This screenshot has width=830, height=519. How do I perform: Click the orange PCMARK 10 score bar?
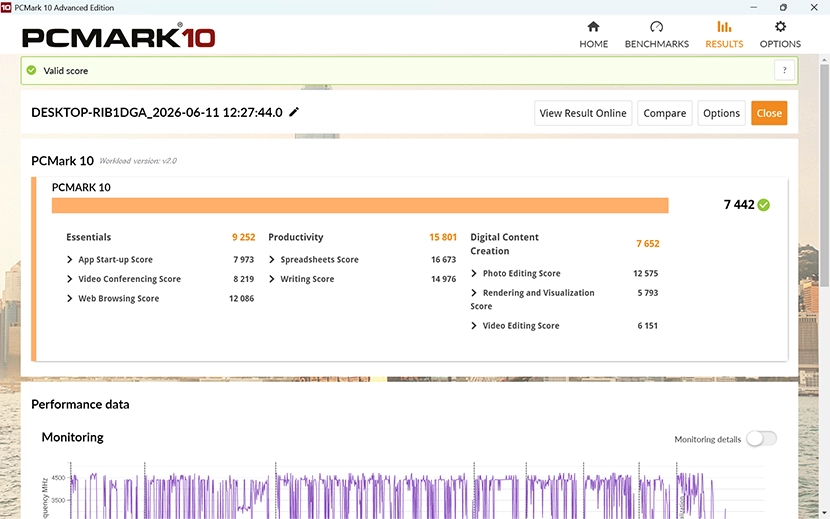360,205
